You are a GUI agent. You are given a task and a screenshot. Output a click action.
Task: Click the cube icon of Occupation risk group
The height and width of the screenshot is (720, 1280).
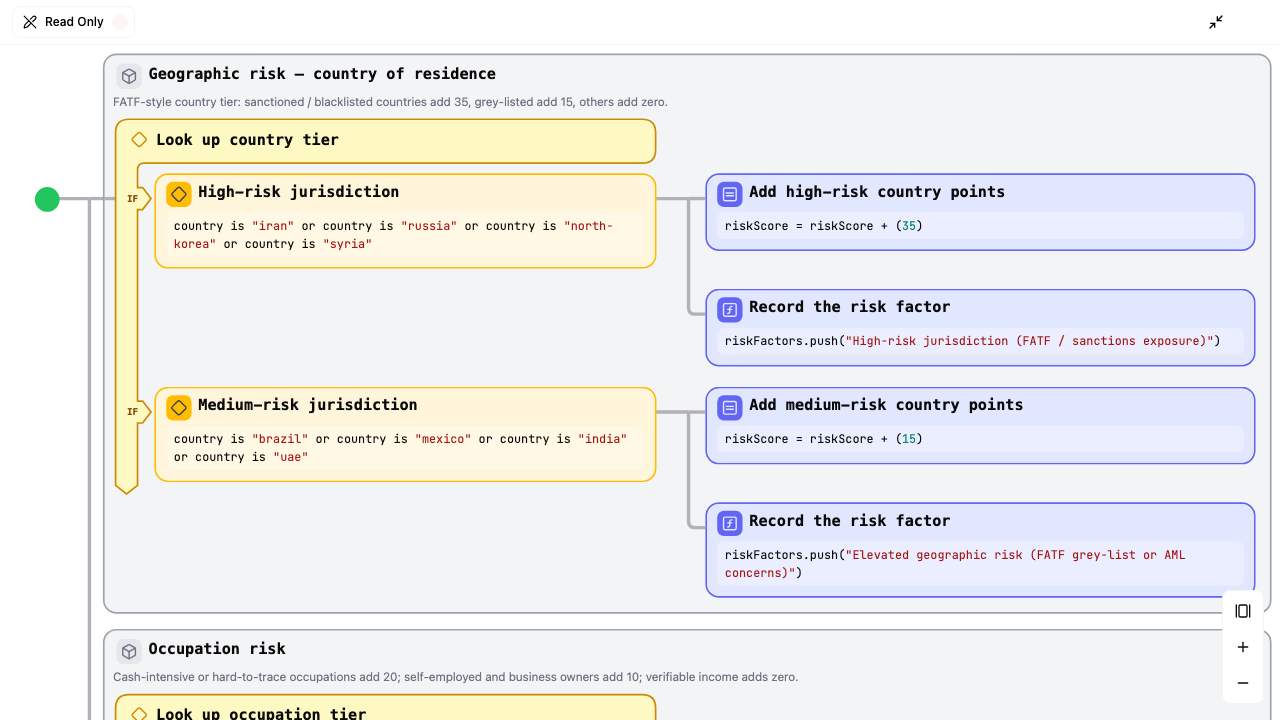click(x=129, y=651)
